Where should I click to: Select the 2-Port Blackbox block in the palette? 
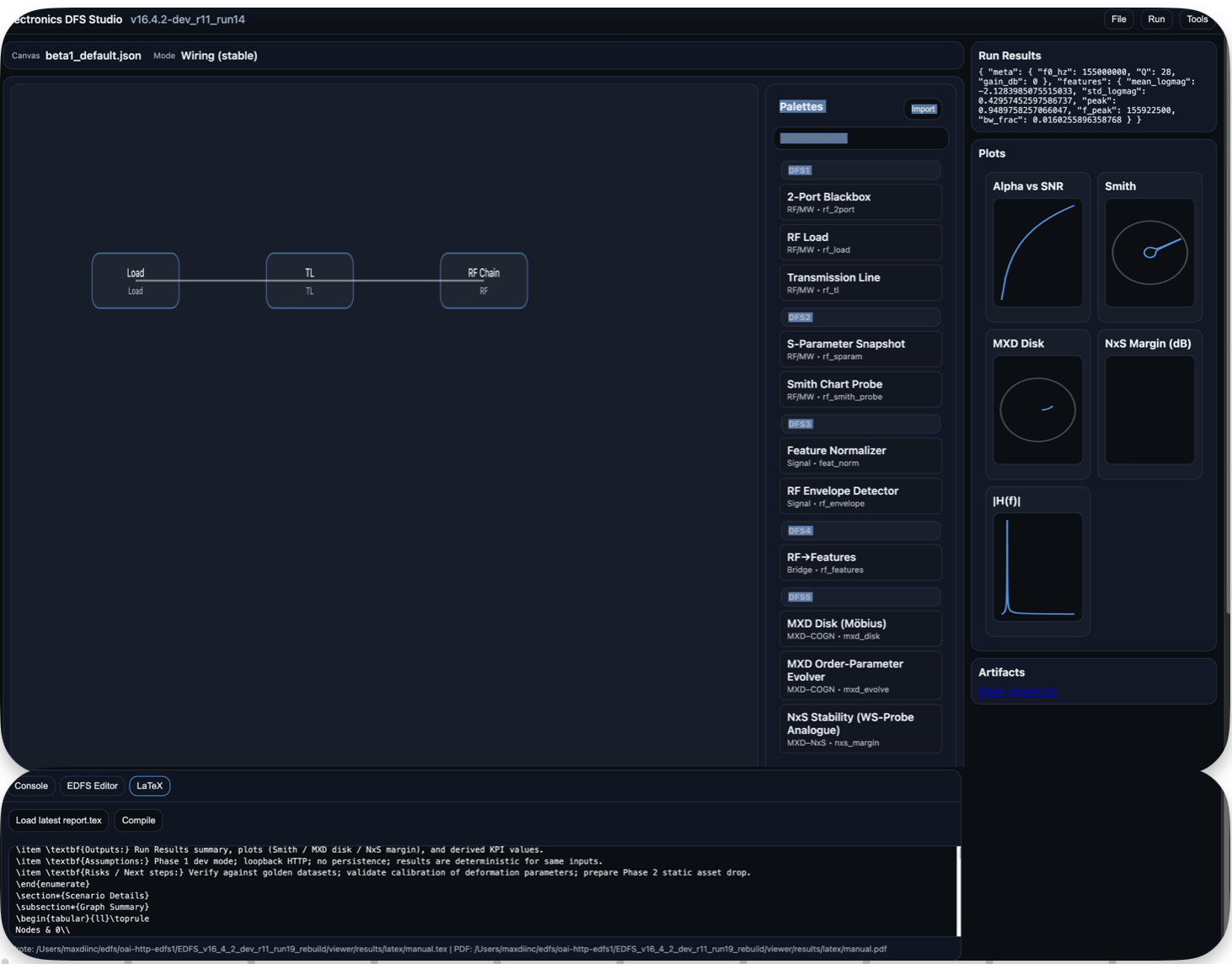coord(860,201)
